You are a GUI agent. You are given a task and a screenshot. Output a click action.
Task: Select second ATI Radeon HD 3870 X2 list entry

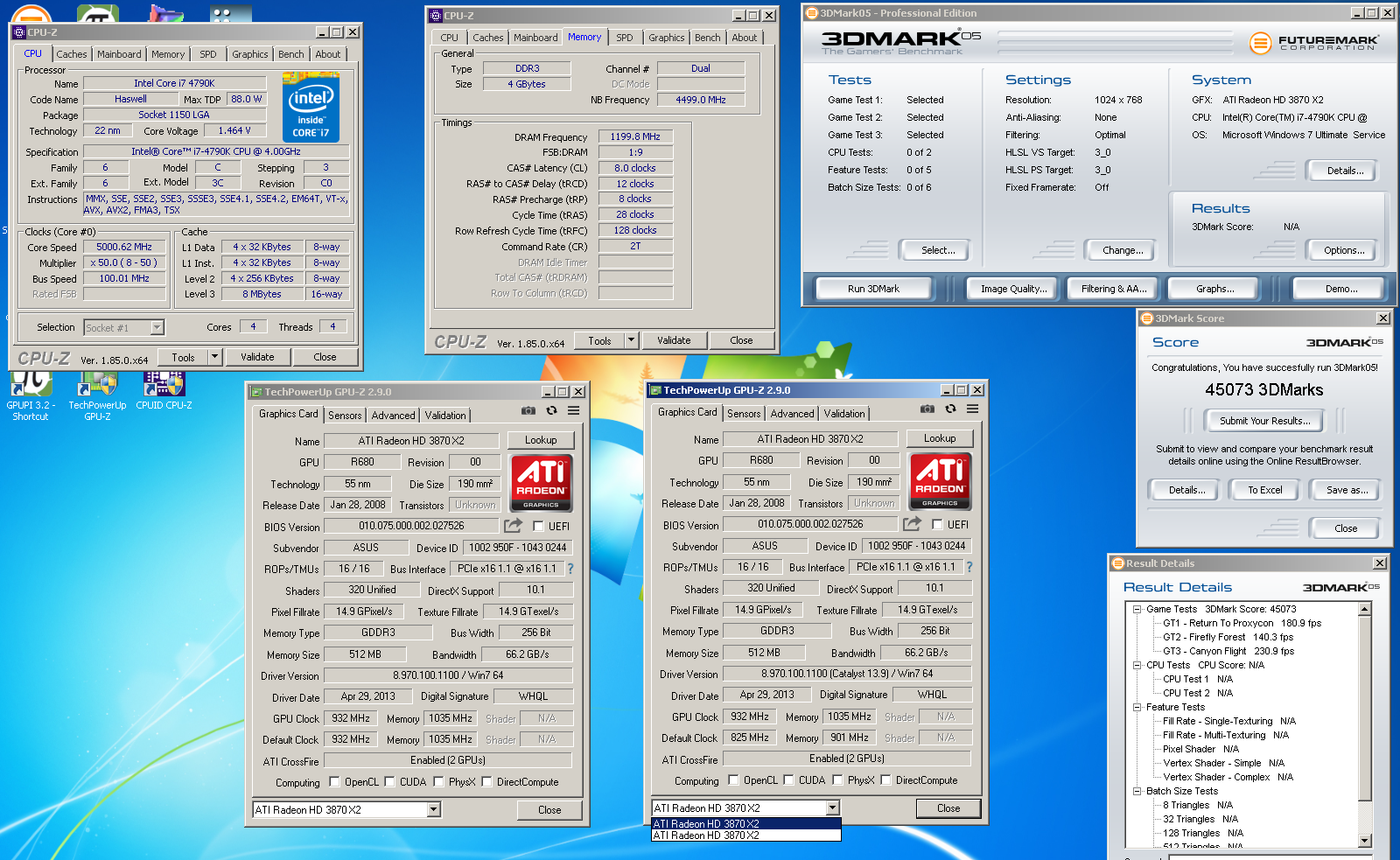click(x=746, y=836)
